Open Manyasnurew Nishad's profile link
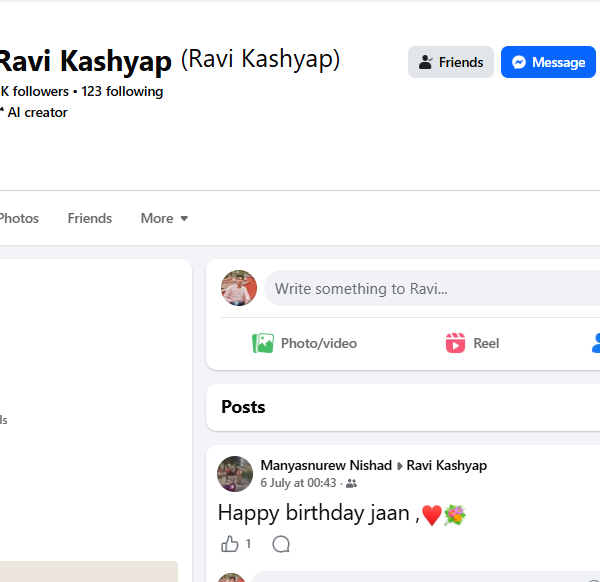600x582 pixels. tap(326, 465)
